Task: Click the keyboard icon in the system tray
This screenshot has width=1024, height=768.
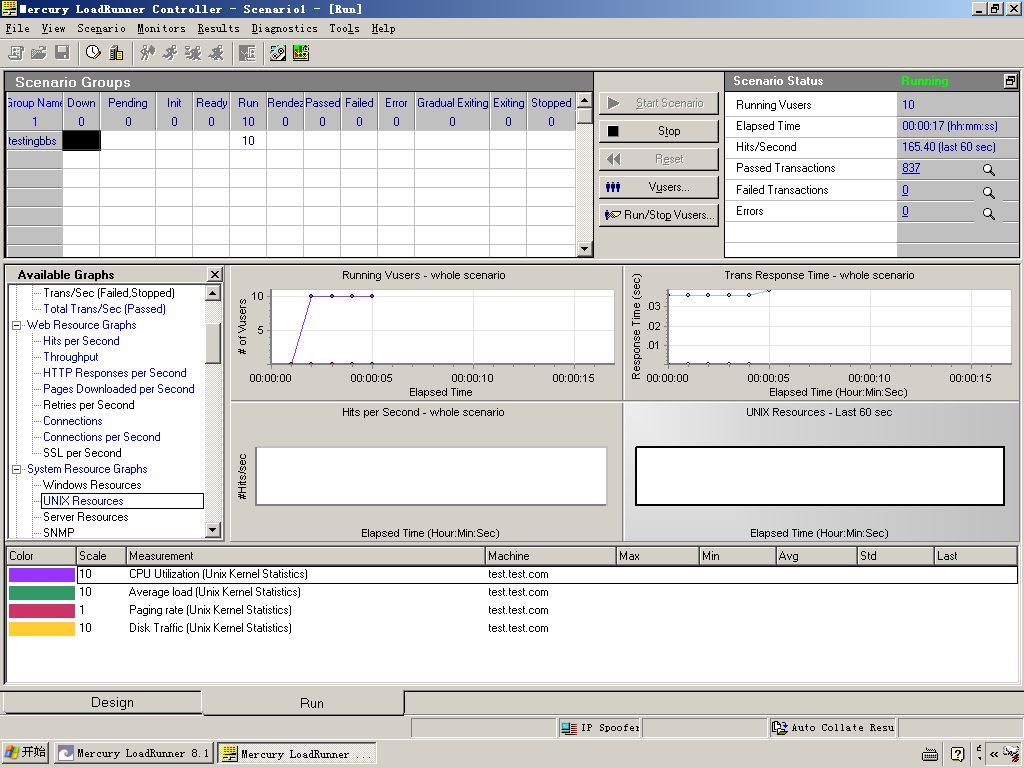Action: [930, 754]
